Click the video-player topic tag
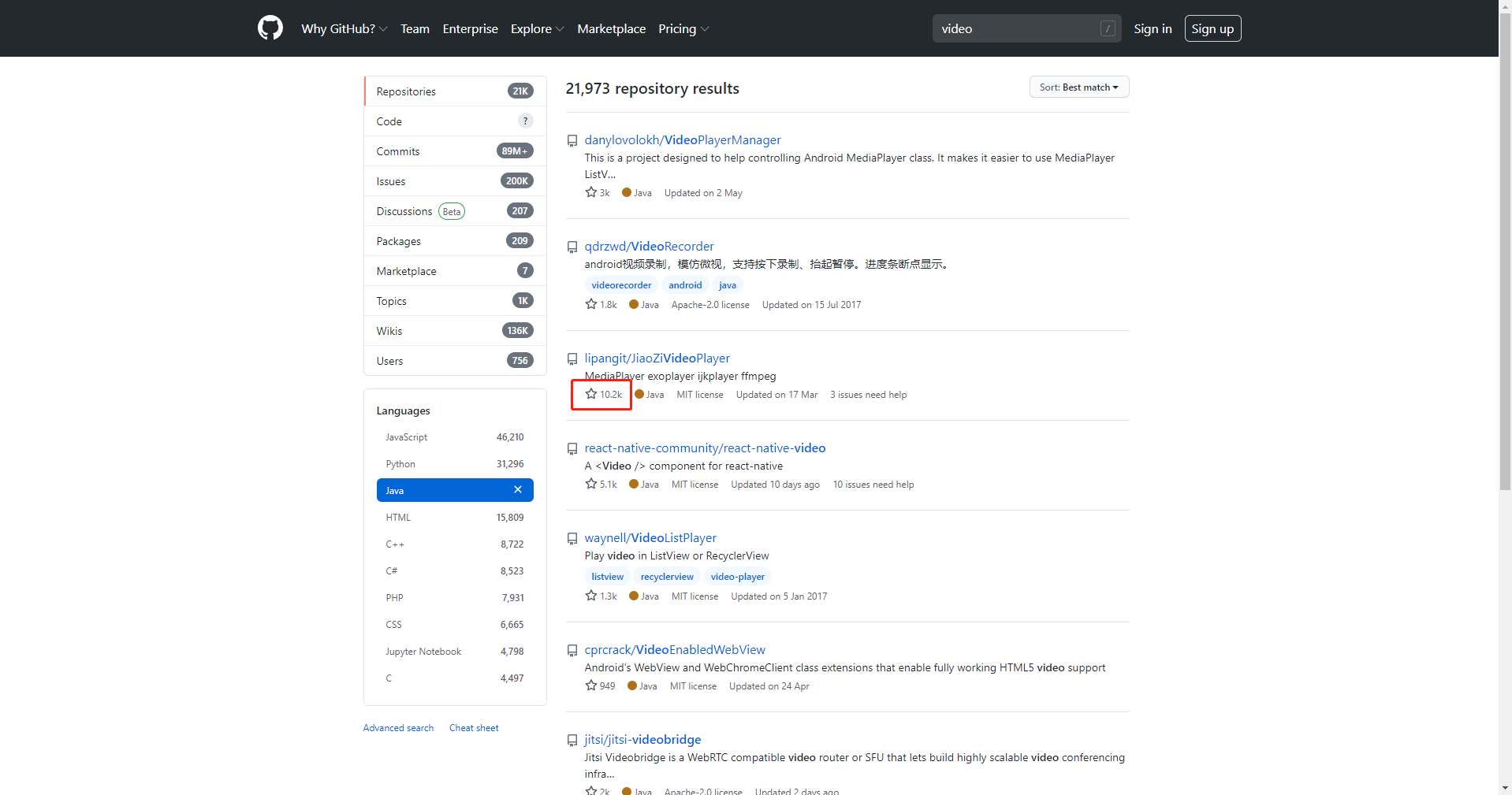This screenshot has height=795, width=1512. point(737,577)
